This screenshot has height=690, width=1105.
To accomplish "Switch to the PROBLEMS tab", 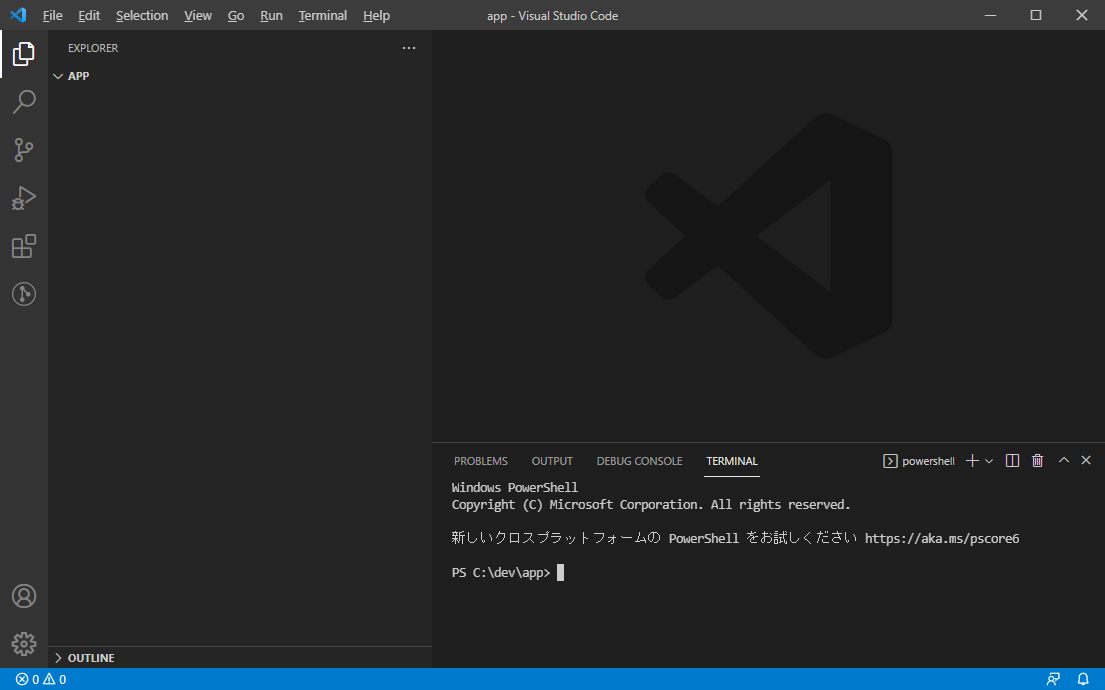I will (x=481, y=461).
